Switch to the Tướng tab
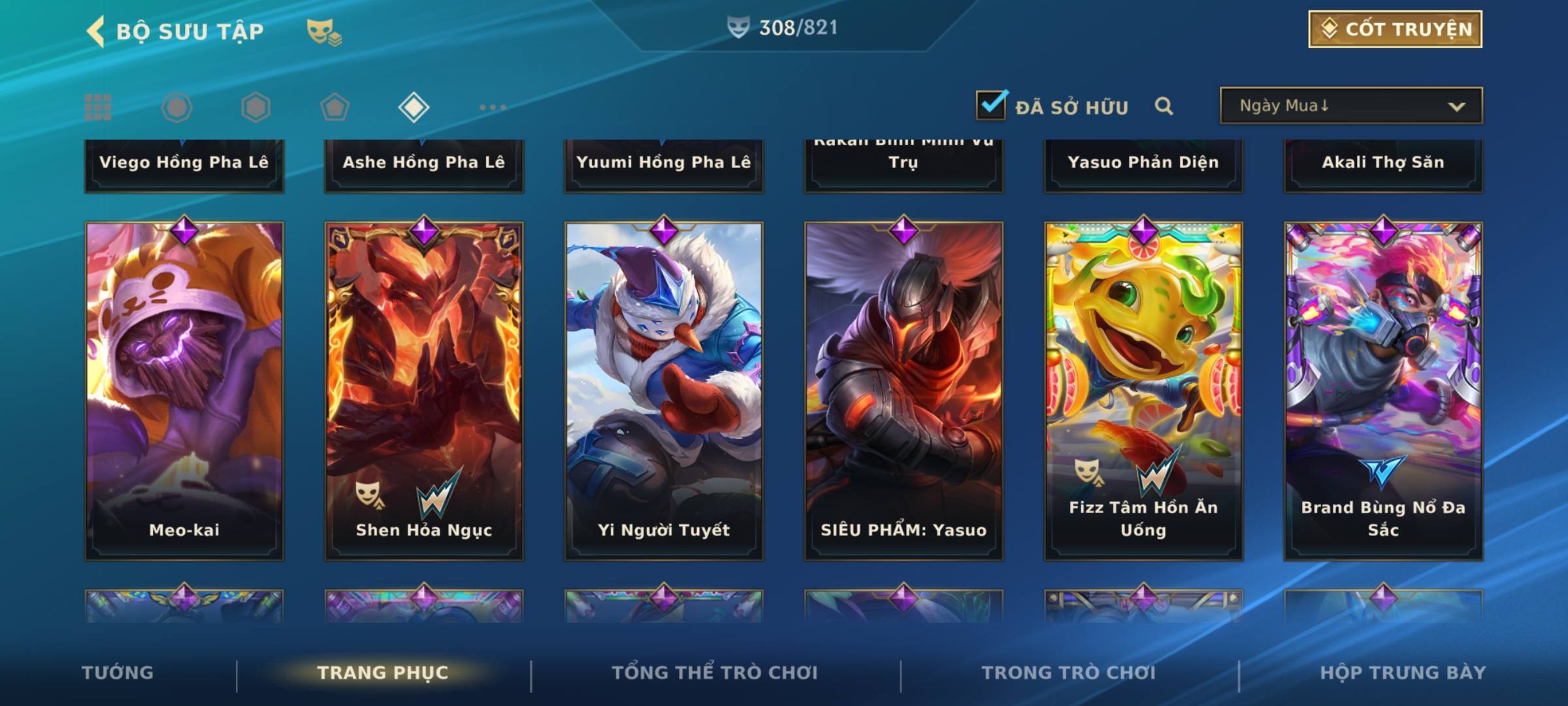This screenshot has width=1568, height=706. pos(118,673)
